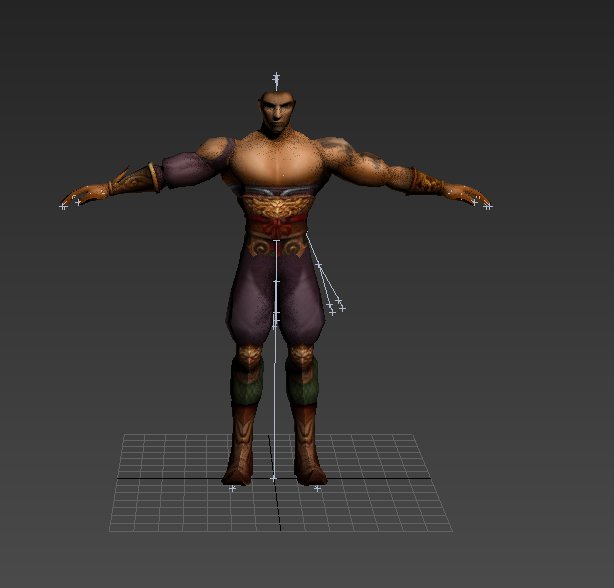
Task: Select the root helper at the grid origin
Action: pyautogui.click(x=274, y=478)
